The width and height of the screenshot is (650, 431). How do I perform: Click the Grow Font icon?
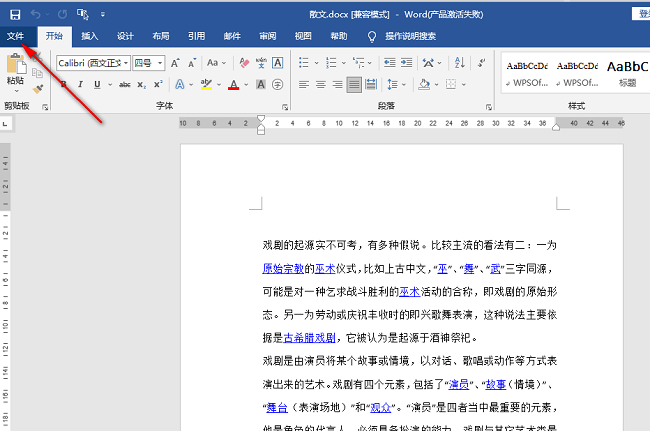click(175, 63)
